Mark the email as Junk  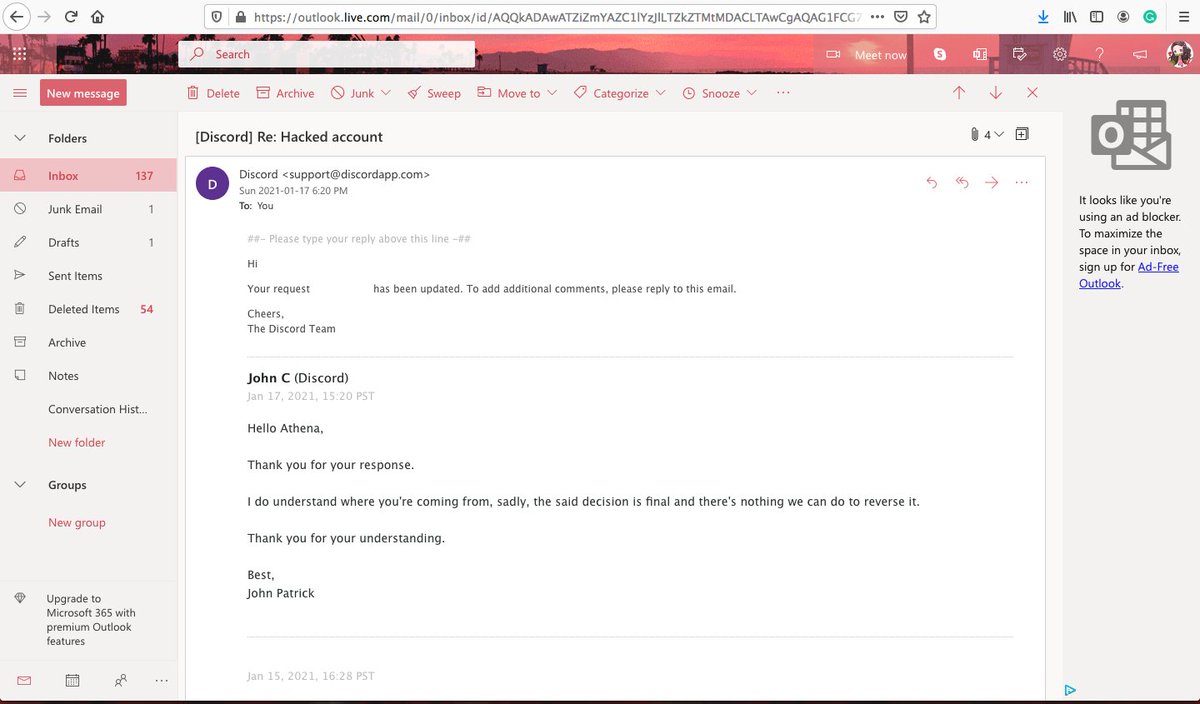point(352,93)
